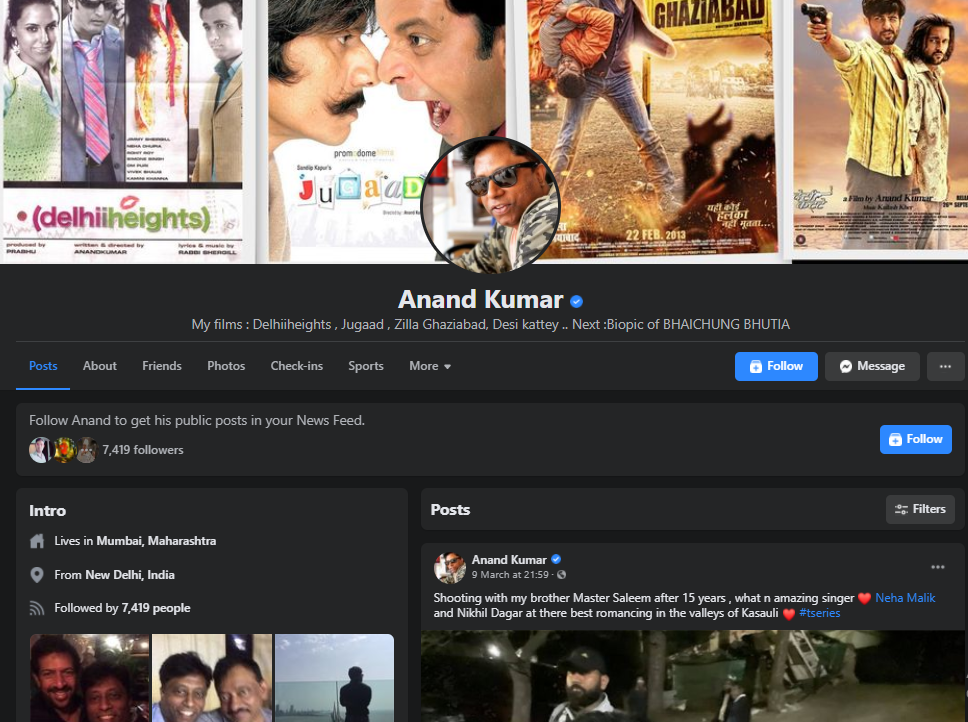Image resolution: width=968 pixels, height=722 pixels.
Task: Open the first Intro featured photo
Action: click(x=90, y=678)
